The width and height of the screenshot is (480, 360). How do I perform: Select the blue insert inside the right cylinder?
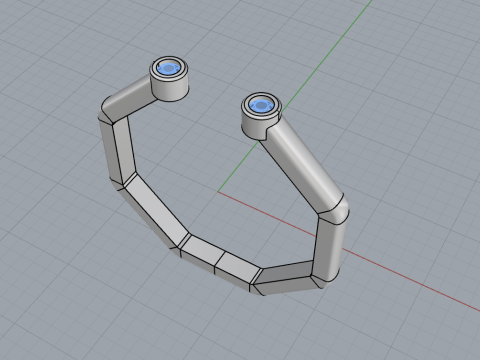(262, 106)
